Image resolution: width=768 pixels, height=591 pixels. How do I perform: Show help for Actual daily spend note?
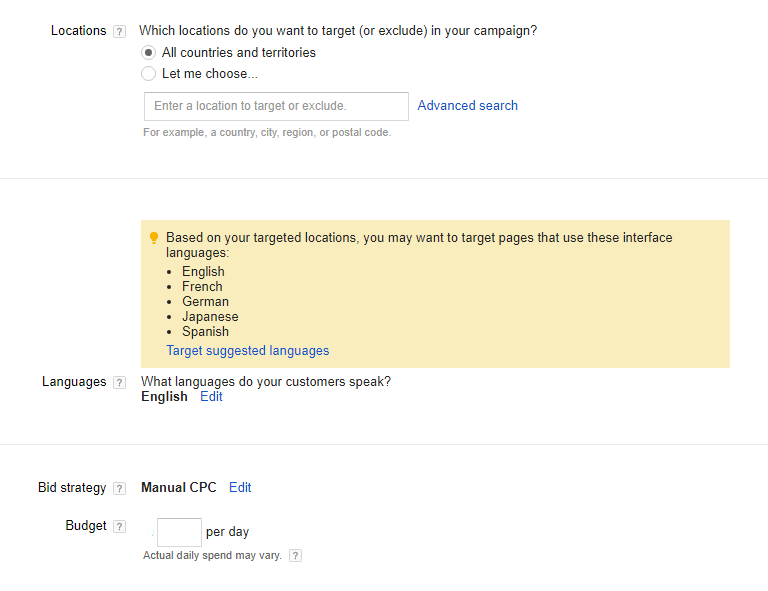[x=295, y=556]
